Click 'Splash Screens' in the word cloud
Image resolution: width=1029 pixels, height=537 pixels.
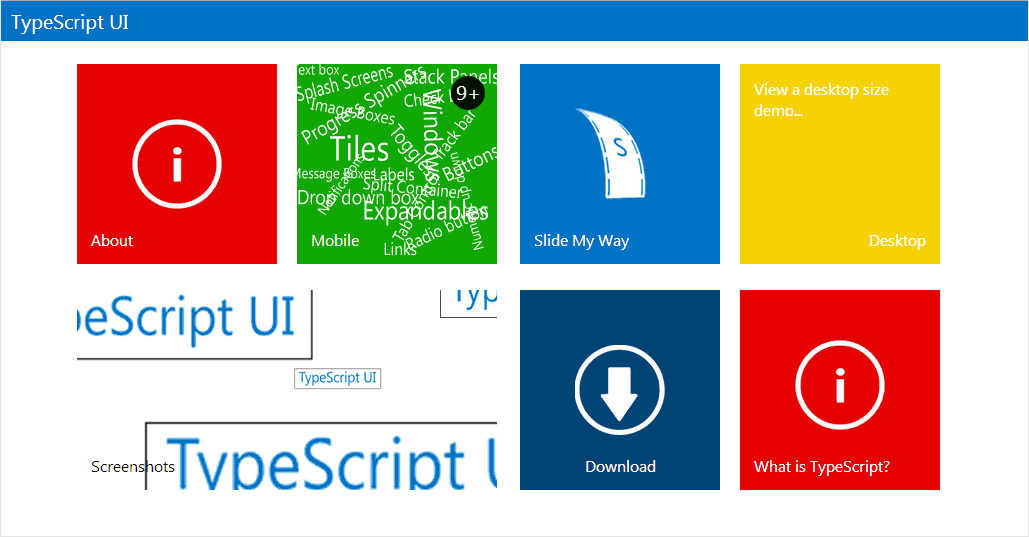[x=345, y=84]
